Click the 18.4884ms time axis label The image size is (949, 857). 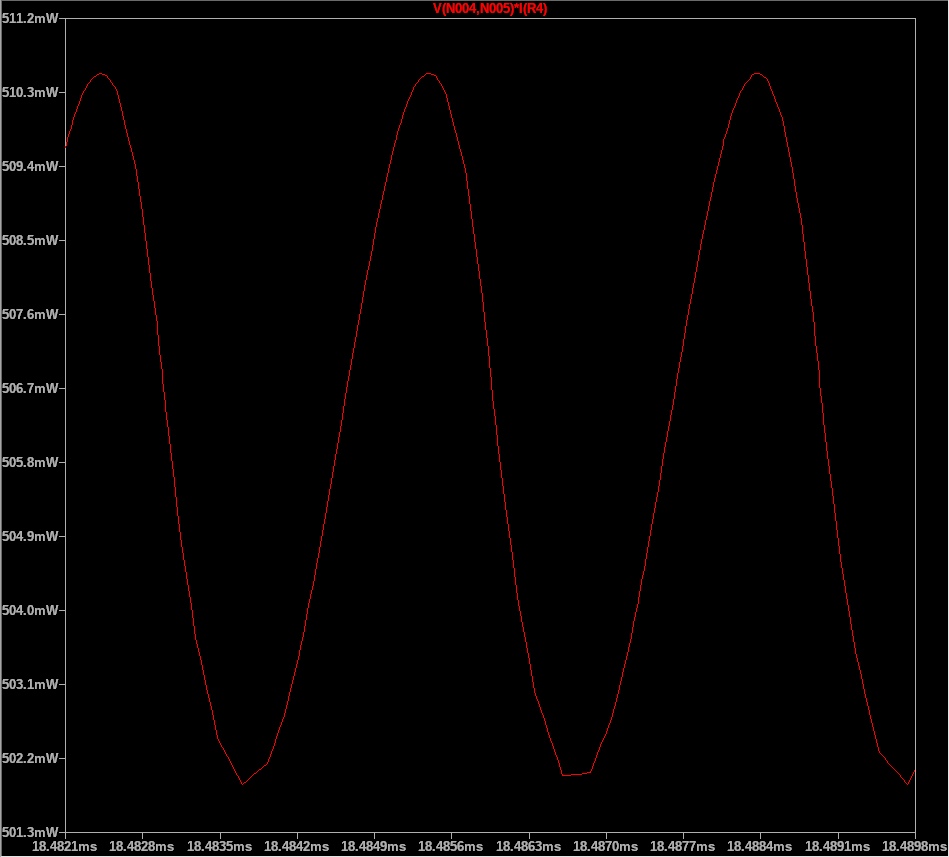tap(760, 846)
